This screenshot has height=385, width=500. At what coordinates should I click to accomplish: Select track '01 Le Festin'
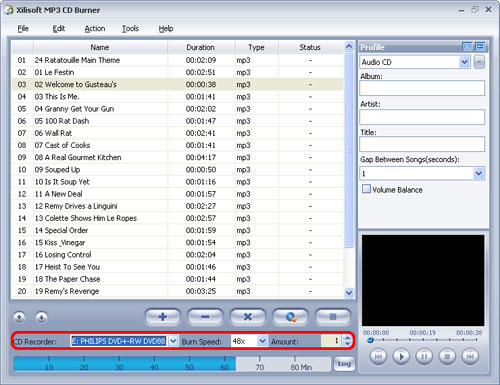pos(178,72)
